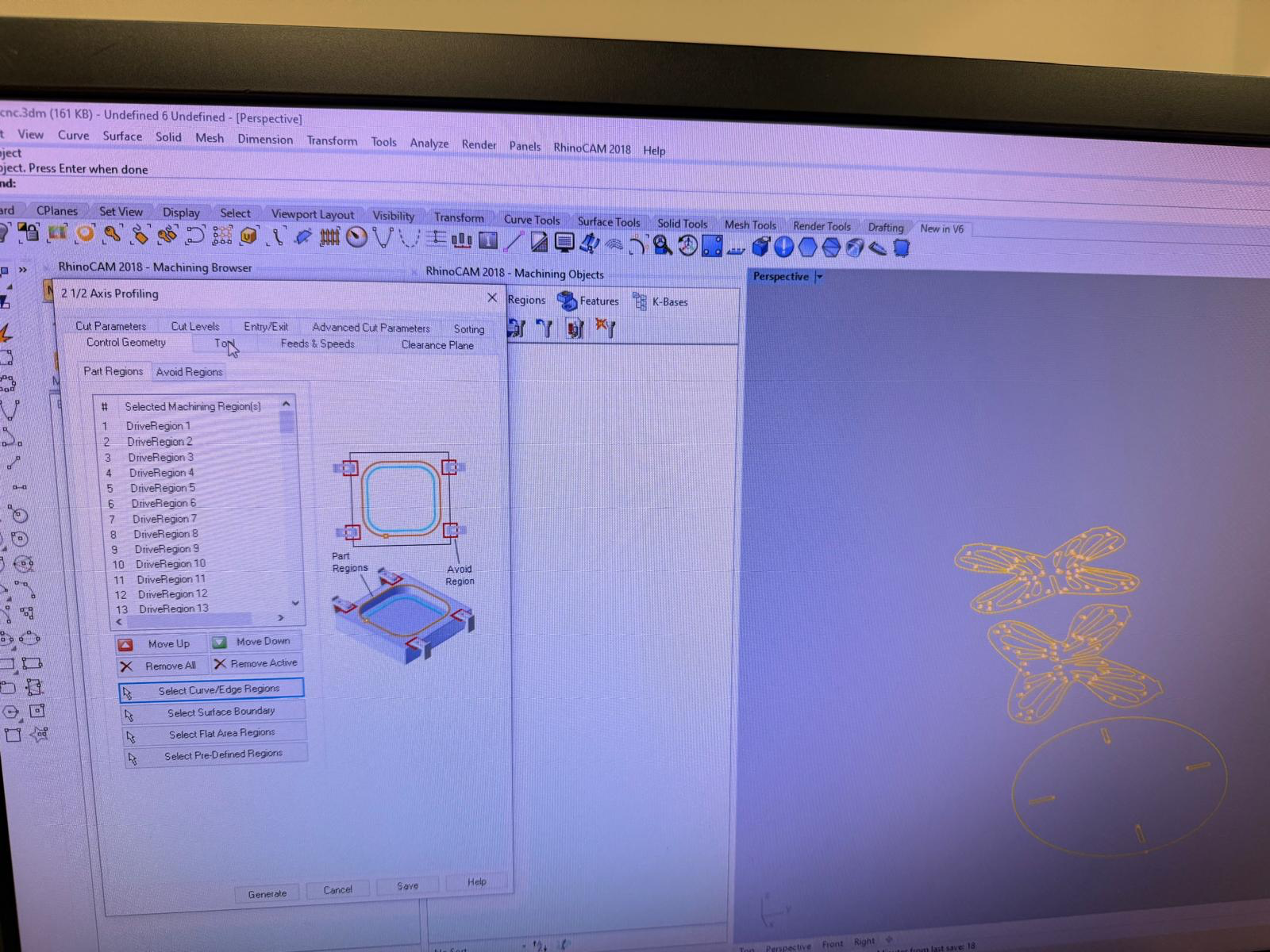The width and height of the screenshot is (1270, 952).
Task: Click the Generate button
Action: pyautogui.click(x=267, y=894)
